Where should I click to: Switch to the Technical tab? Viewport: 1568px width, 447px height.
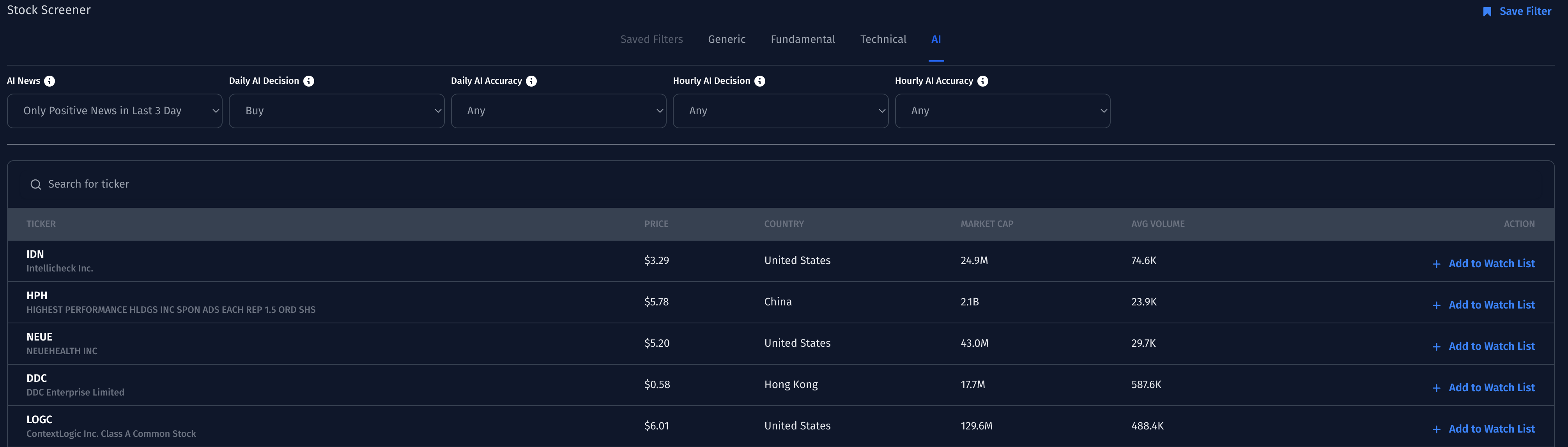pos(883,39)
